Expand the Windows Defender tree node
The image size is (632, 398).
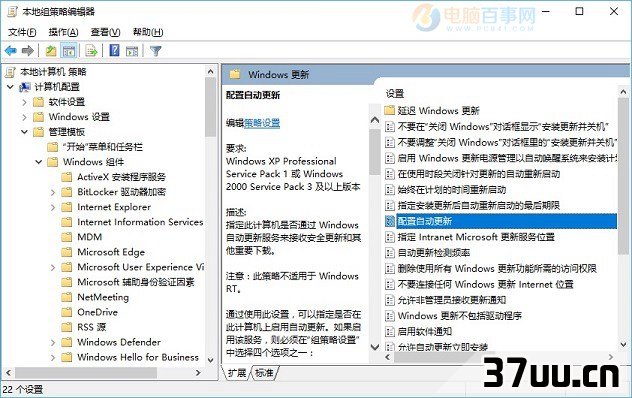[53, 343]
